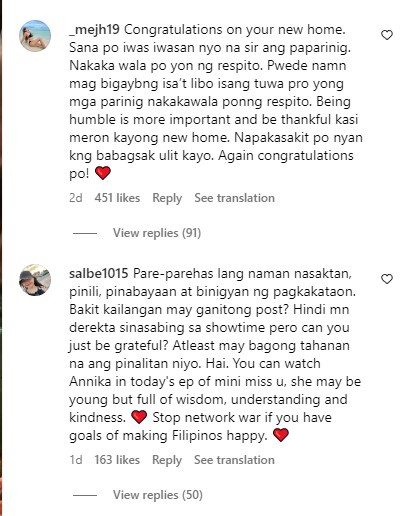Click the 1d timestamp on second comment

(x=76, y=460)
